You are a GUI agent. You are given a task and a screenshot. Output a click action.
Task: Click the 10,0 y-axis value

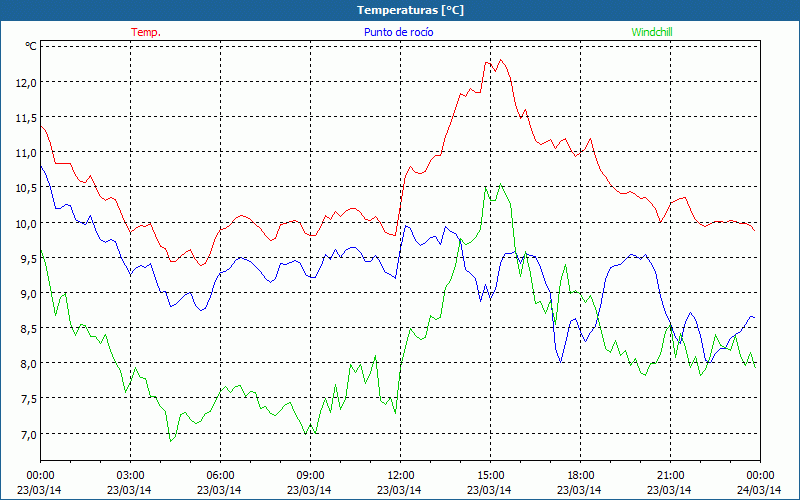pyautogui.click(x=27, y=223)
